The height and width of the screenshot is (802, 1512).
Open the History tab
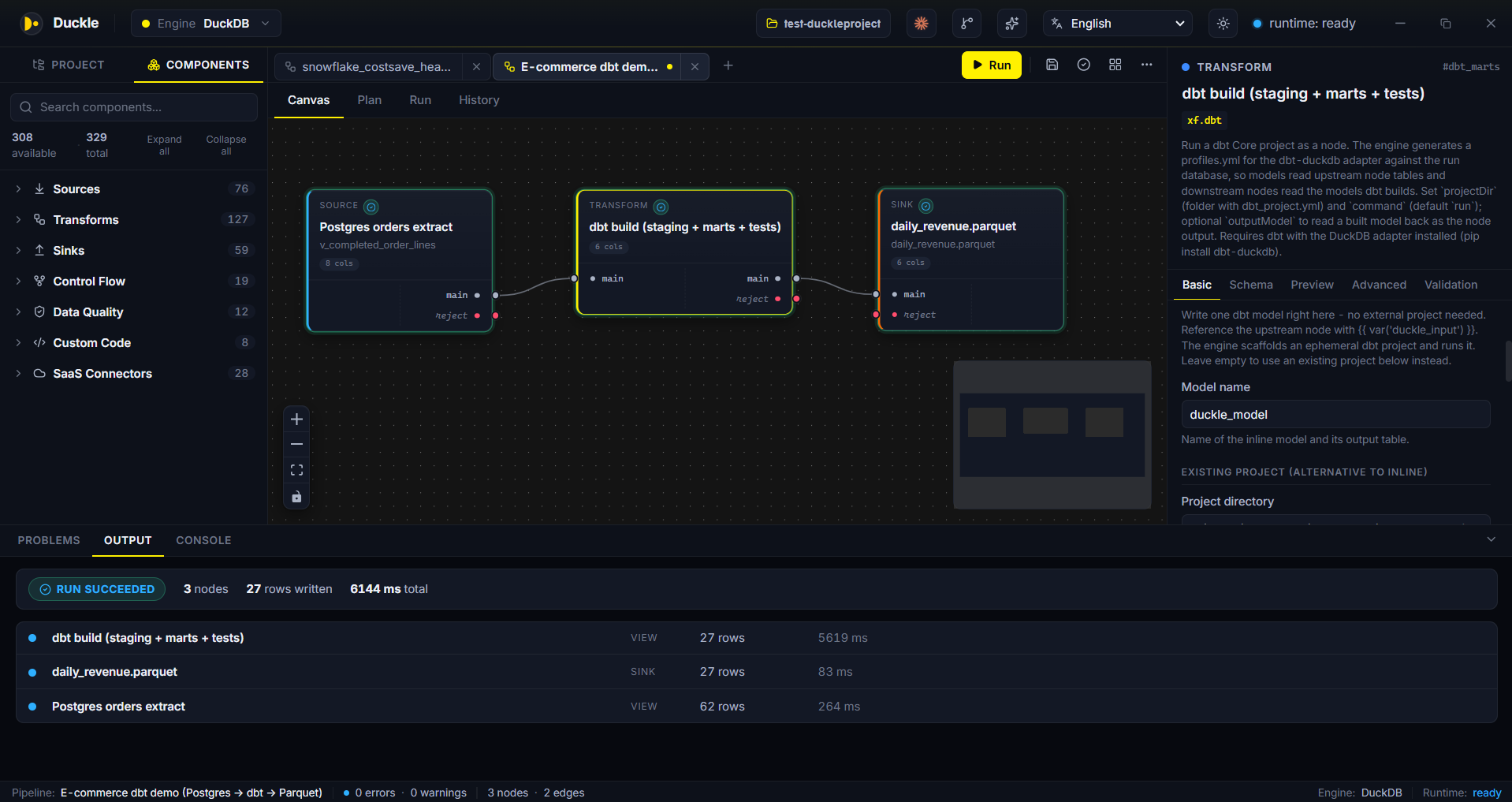tap(479, 100)
